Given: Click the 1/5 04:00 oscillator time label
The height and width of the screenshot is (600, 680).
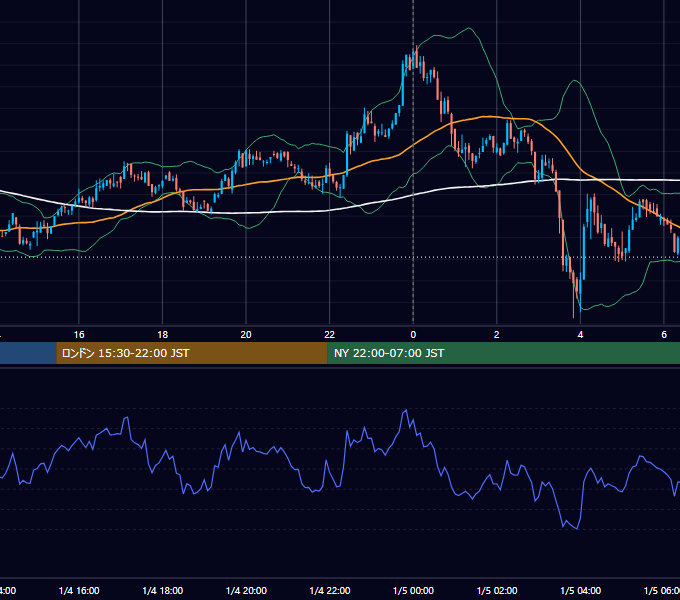Looking at the screenshot, I should [x=581, y=590].
